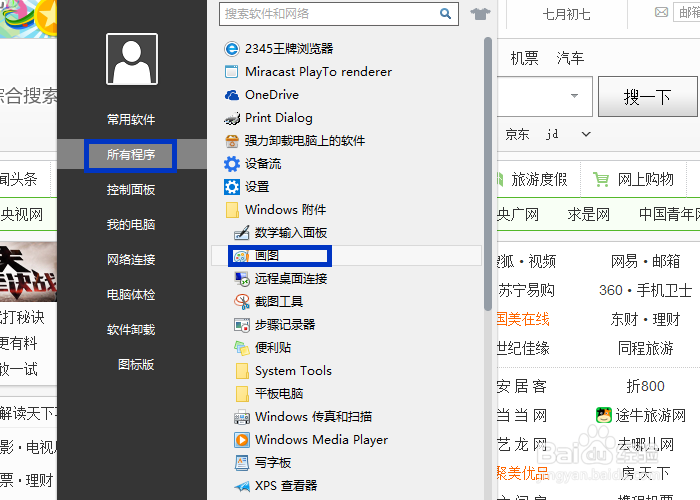Click the mail envelope icon
The width and height of the screenshot is (700, 500).
661,12
